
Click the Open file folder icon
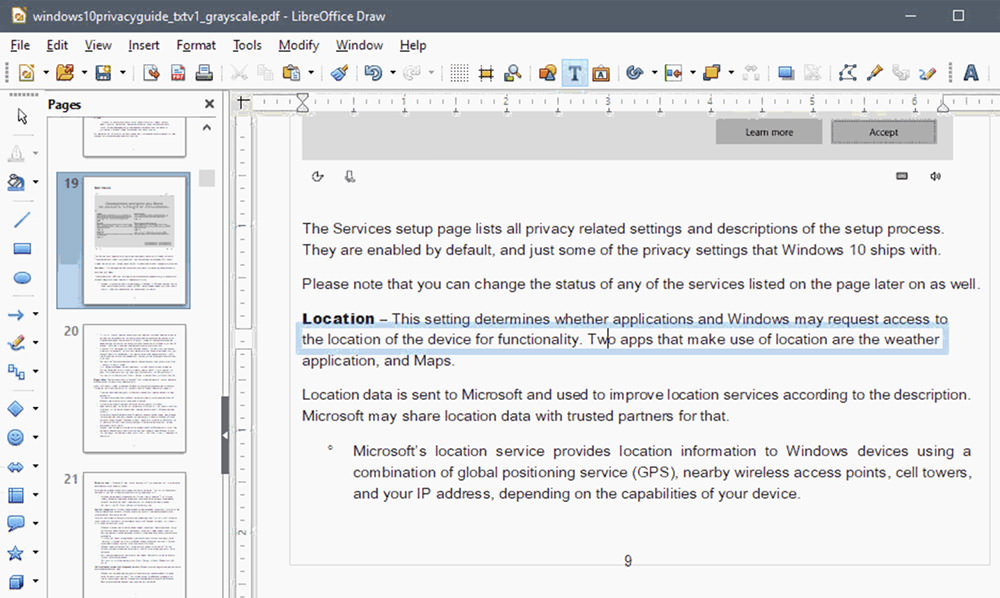point(64,73)
